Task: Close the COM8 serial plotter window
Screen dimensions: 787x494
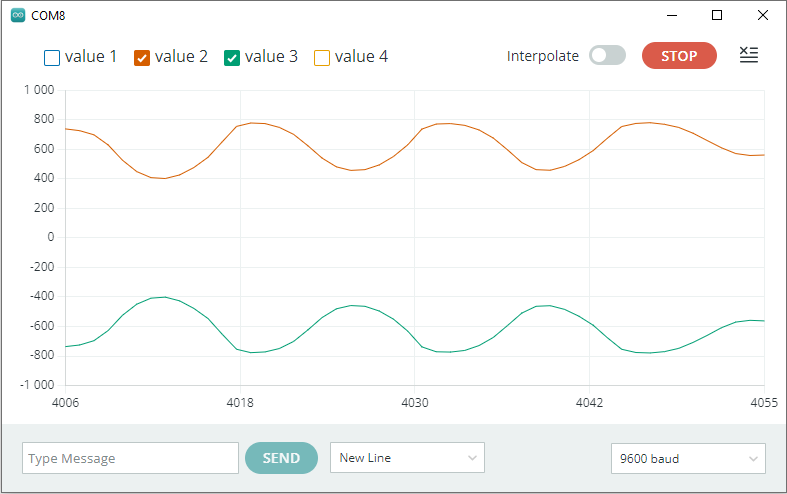Action: (763, 16)
